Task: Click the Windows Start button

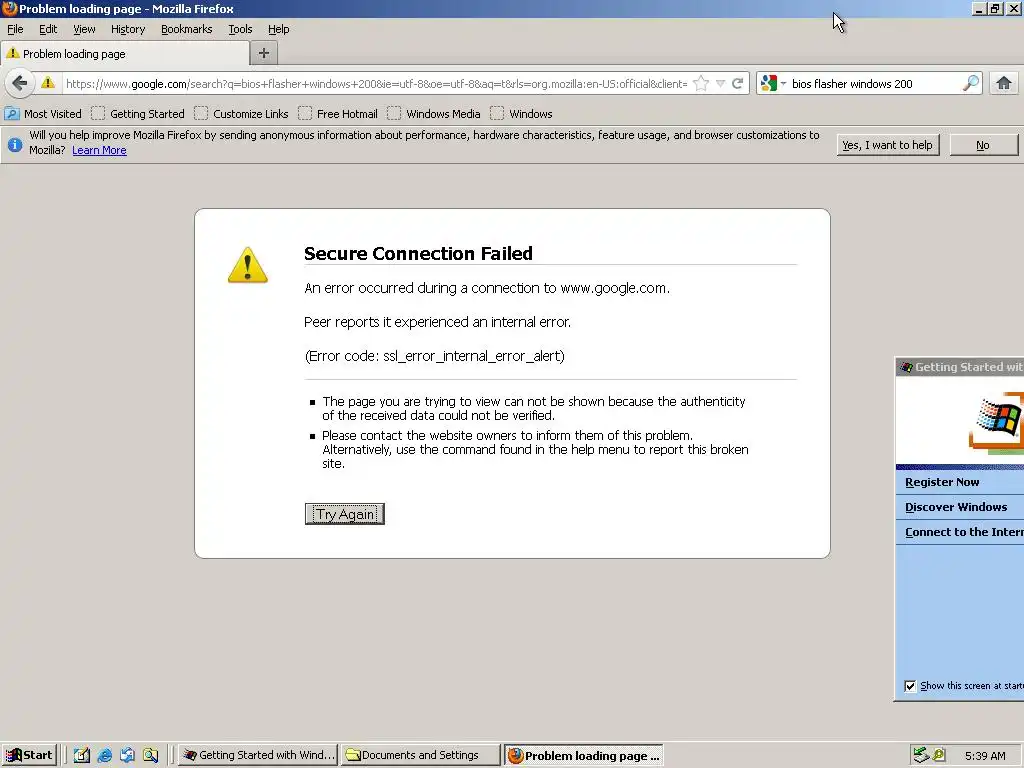Action: click(x=29, y=755)
